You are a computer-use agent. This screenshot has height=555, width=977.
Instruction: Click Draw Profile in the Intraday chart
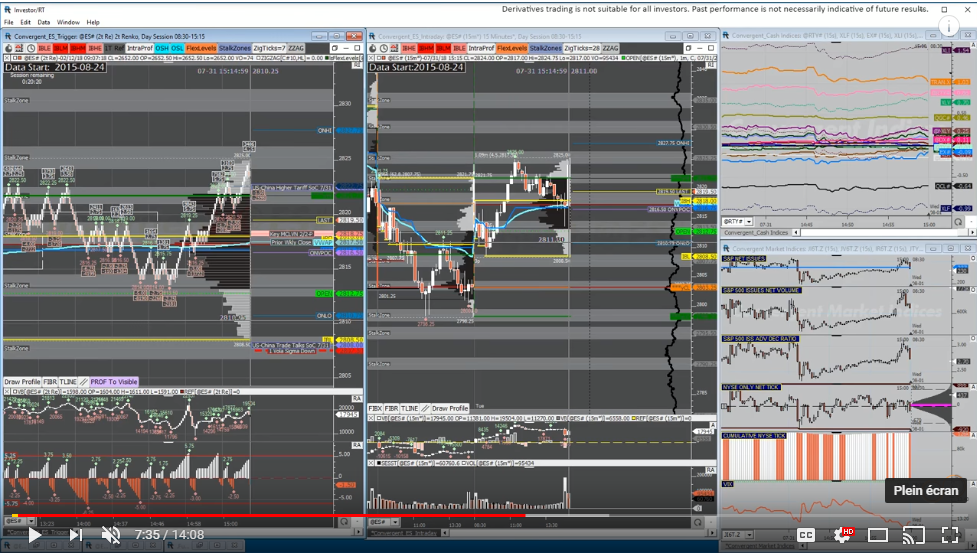coord(450,408)
